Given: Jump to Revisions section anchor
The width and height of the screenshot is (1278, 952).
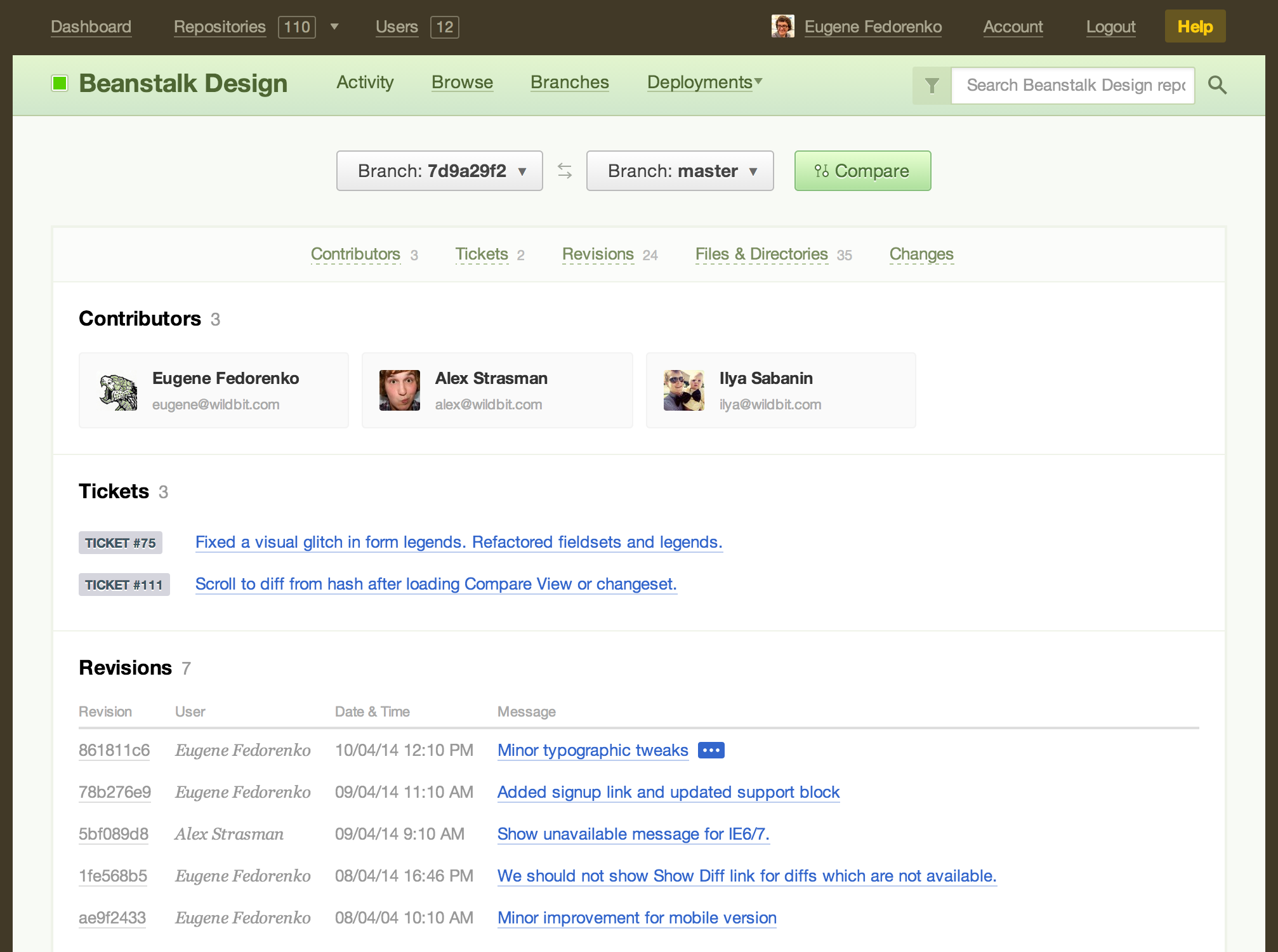Looking at the screenshot, I should (598, 254).
